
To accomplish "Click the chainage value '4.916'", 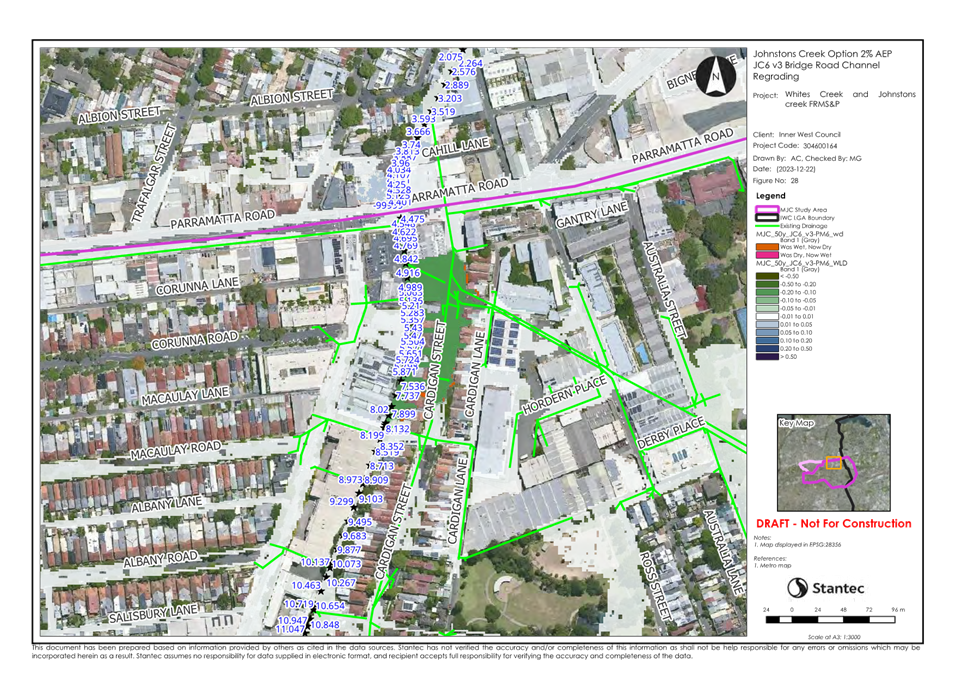I will tap(407, 273).
